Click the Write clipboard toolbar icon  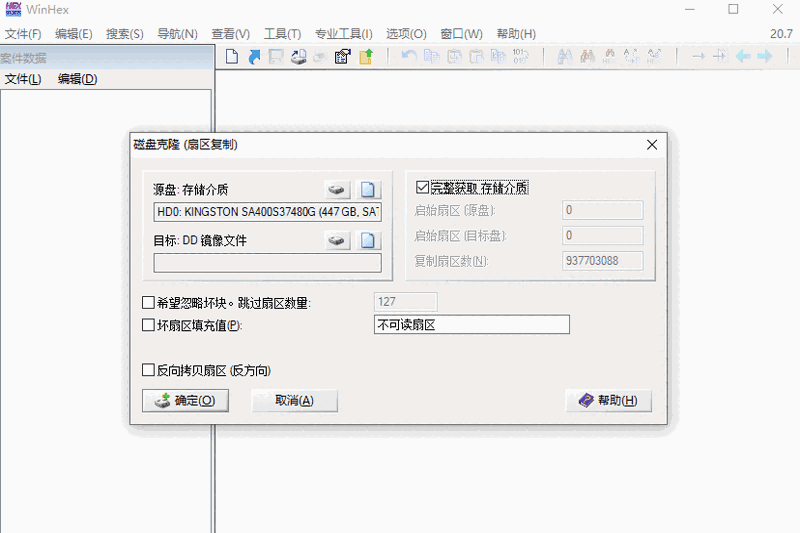(x=476, y=56)
